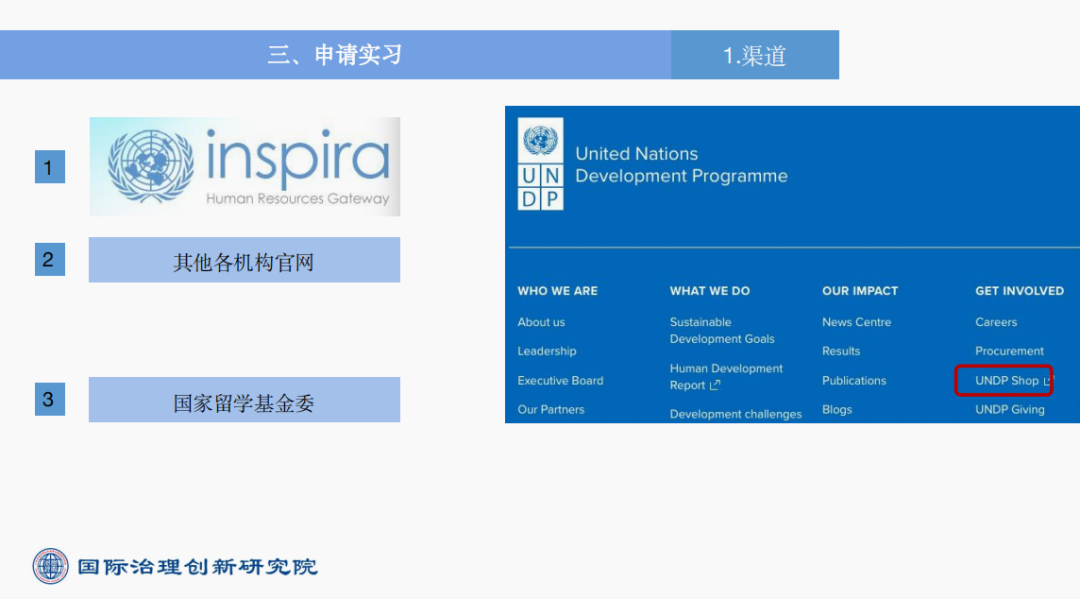This screenshot has width=1080, height=599.
Task: Click the external link icon after Human Development Report
Action: [715, 386]
